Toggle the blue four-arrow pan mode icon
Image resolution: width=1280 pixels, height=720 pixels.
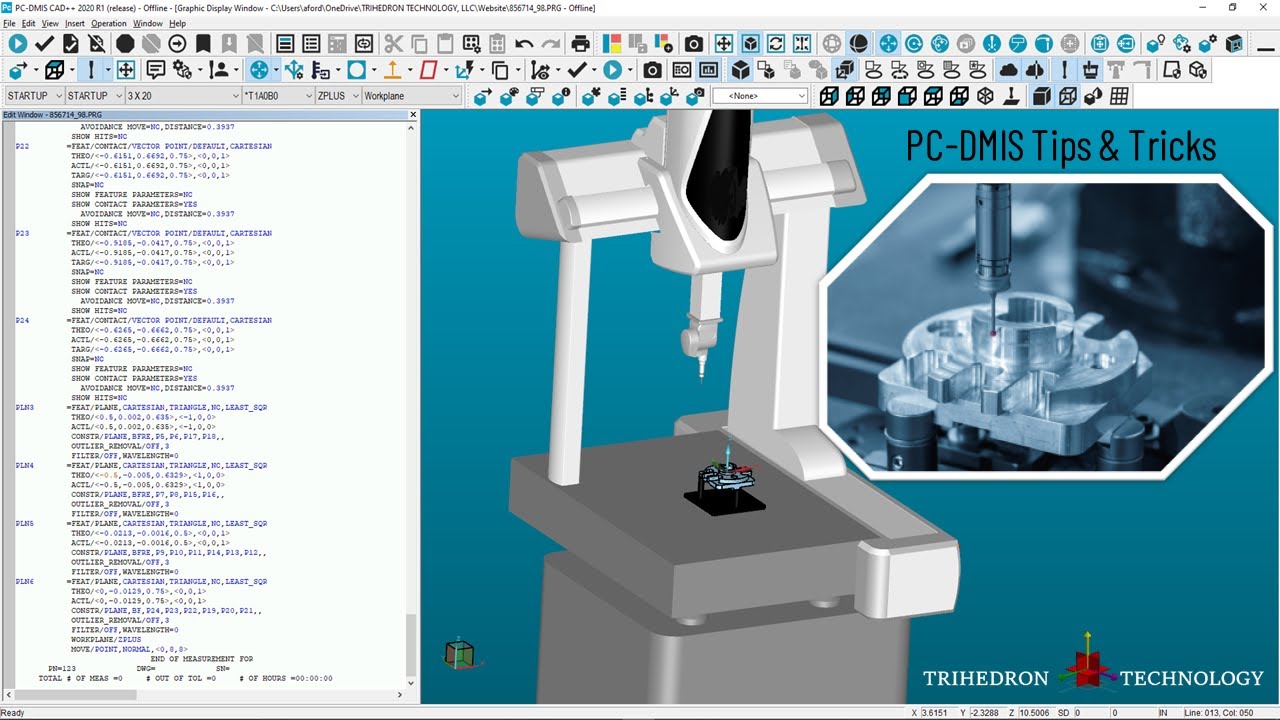pos(888,44)
